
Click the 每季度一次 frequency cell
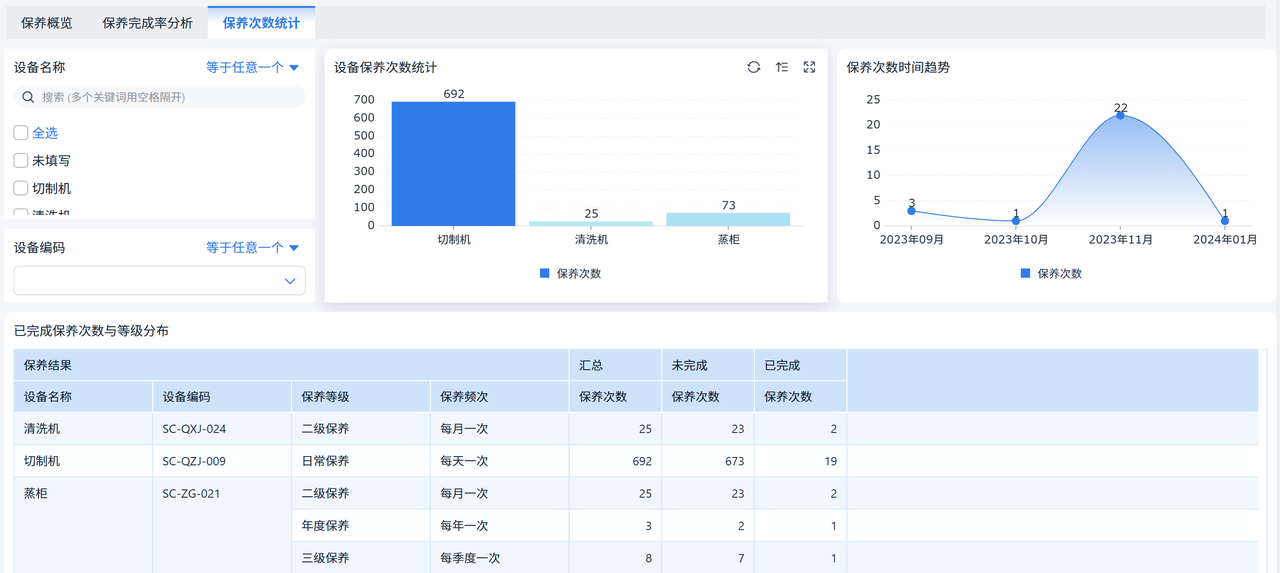click(500, 557)
